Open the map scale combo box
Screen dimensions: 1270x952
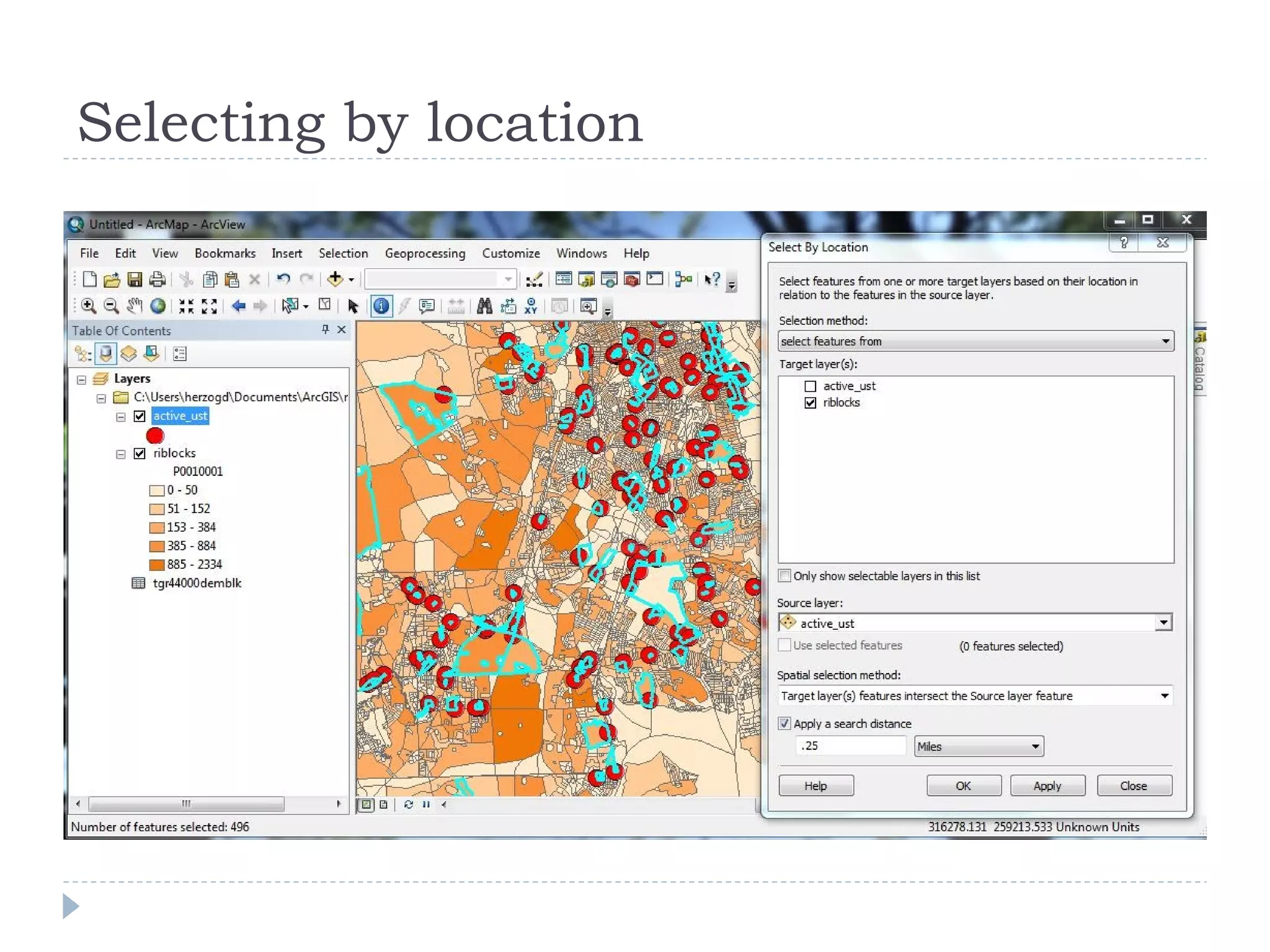pos(440,280)
